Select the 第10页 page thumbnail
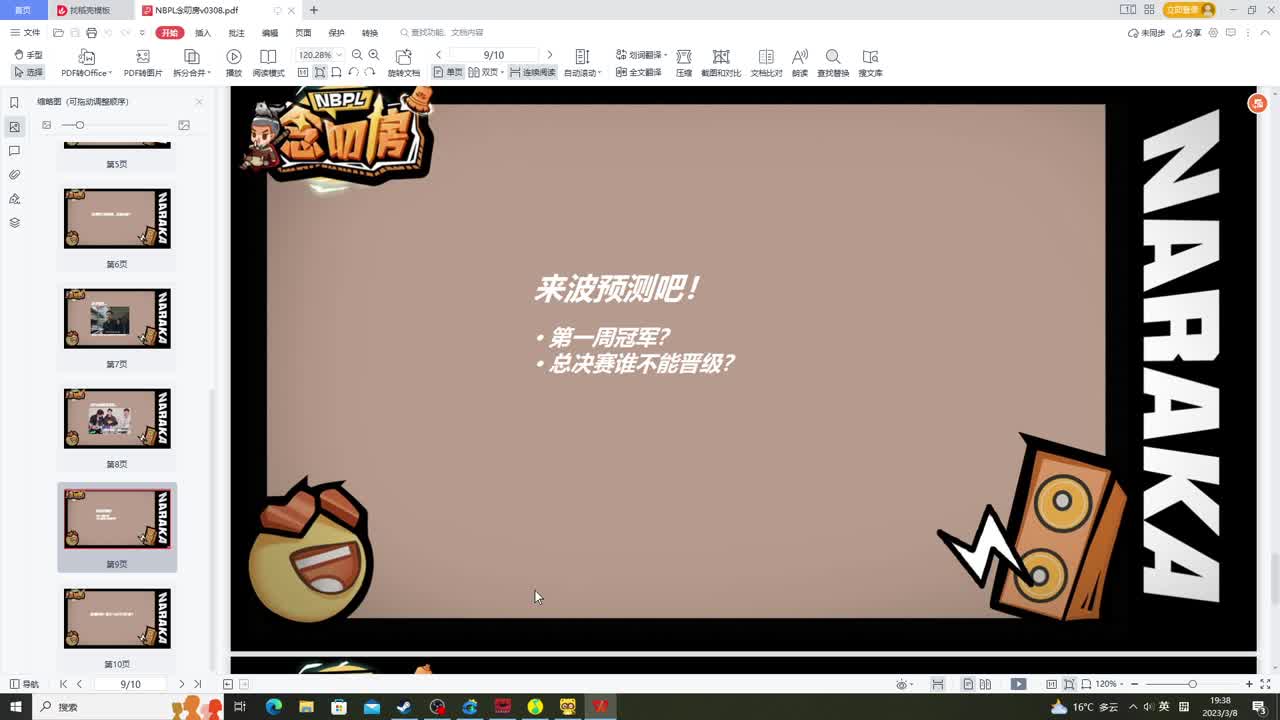This screenshot has height=720, width=1280. [x=116, y=618]
